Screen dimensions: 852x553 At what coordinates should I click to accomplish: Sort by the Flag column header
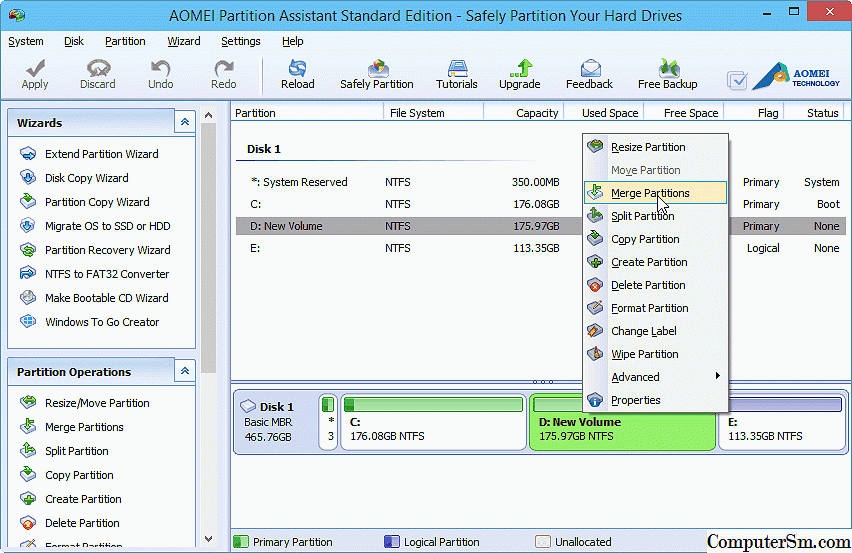coord(754,113)
